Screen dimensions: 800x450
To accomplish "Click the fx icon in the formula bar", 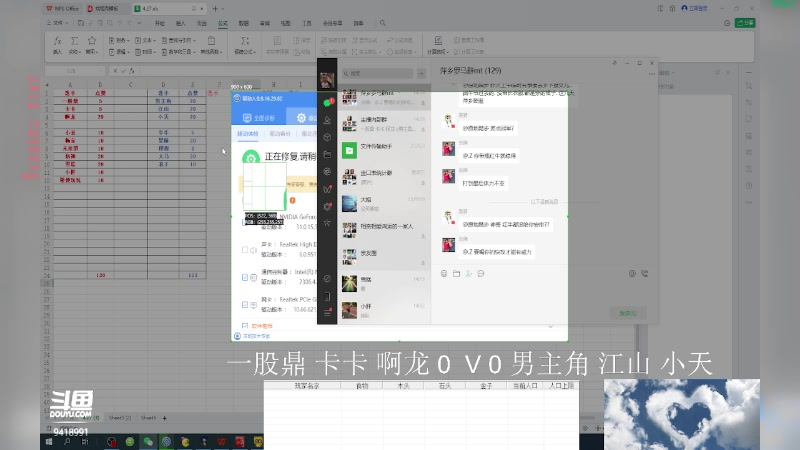I will pyautogui.click(x=132, y=71).
